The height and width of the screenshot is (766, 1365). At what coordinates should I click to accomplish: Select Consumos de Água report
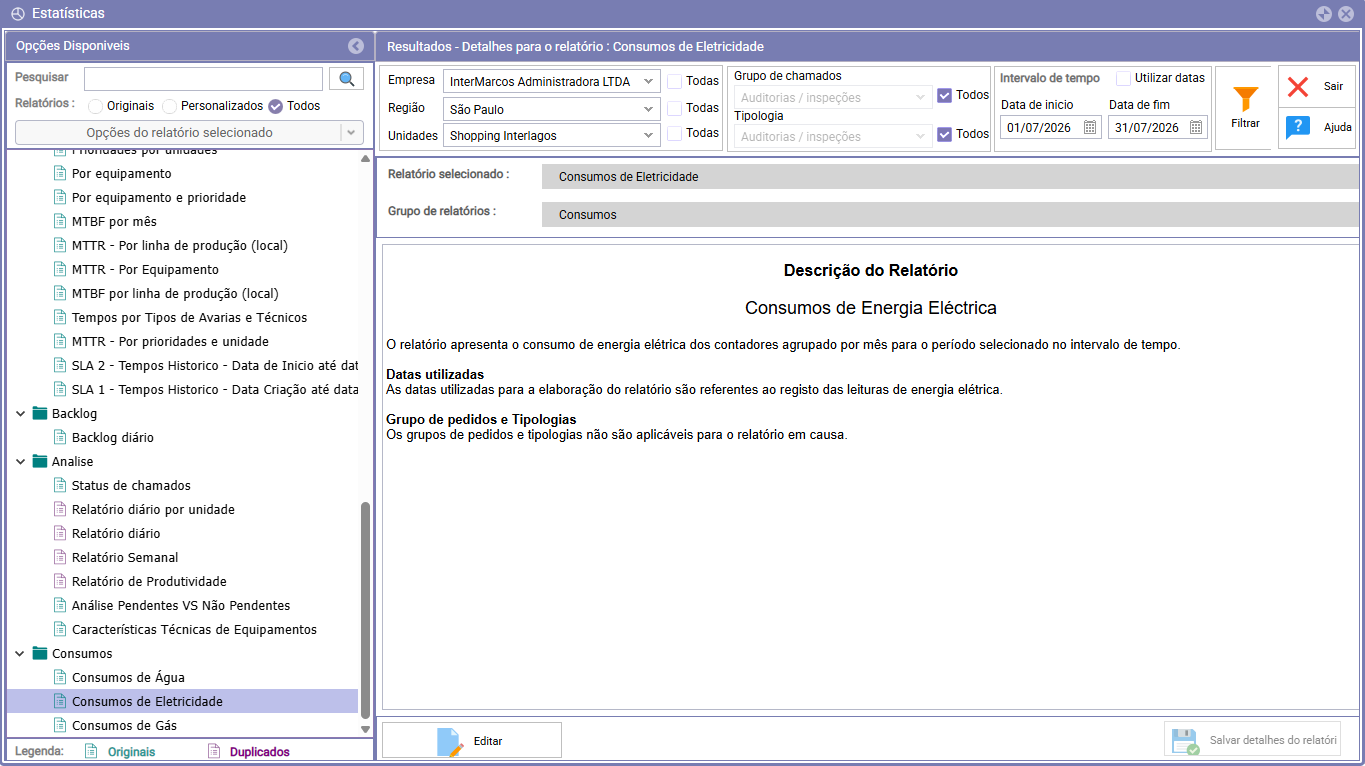(x=128, y=677)
